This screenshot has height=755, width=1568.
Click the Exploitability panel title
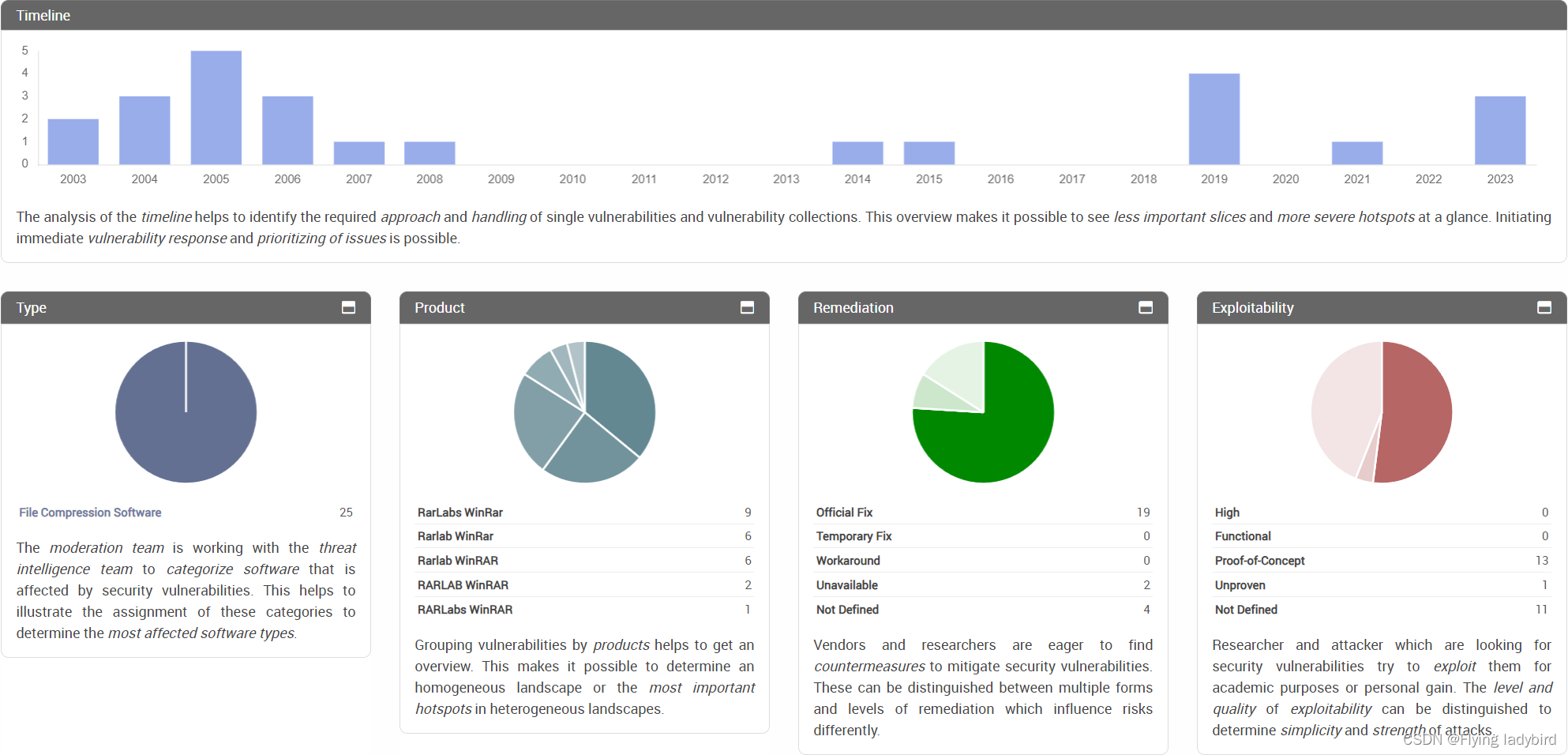click(1253, 308)
